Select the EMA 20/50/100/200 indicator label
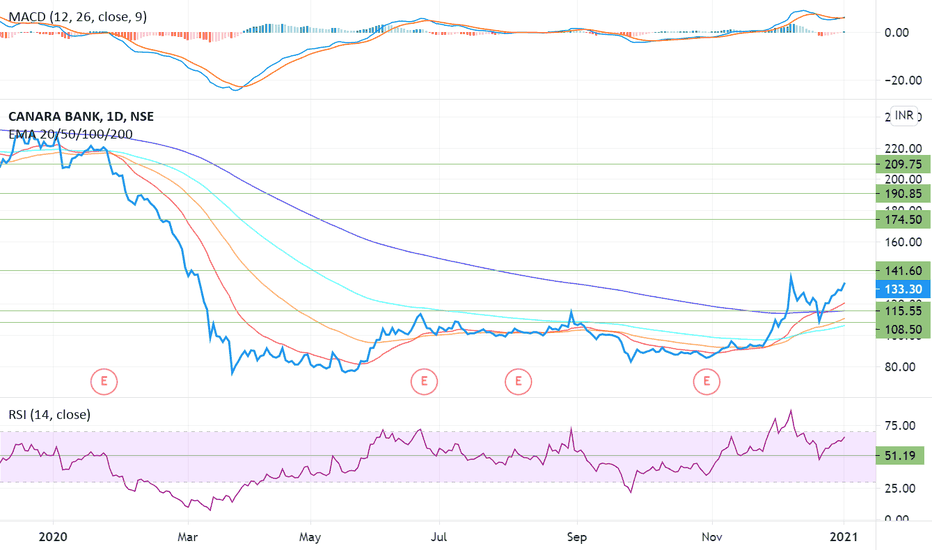Viewport: 932px width, 550px height. click(x=70, y=134)
